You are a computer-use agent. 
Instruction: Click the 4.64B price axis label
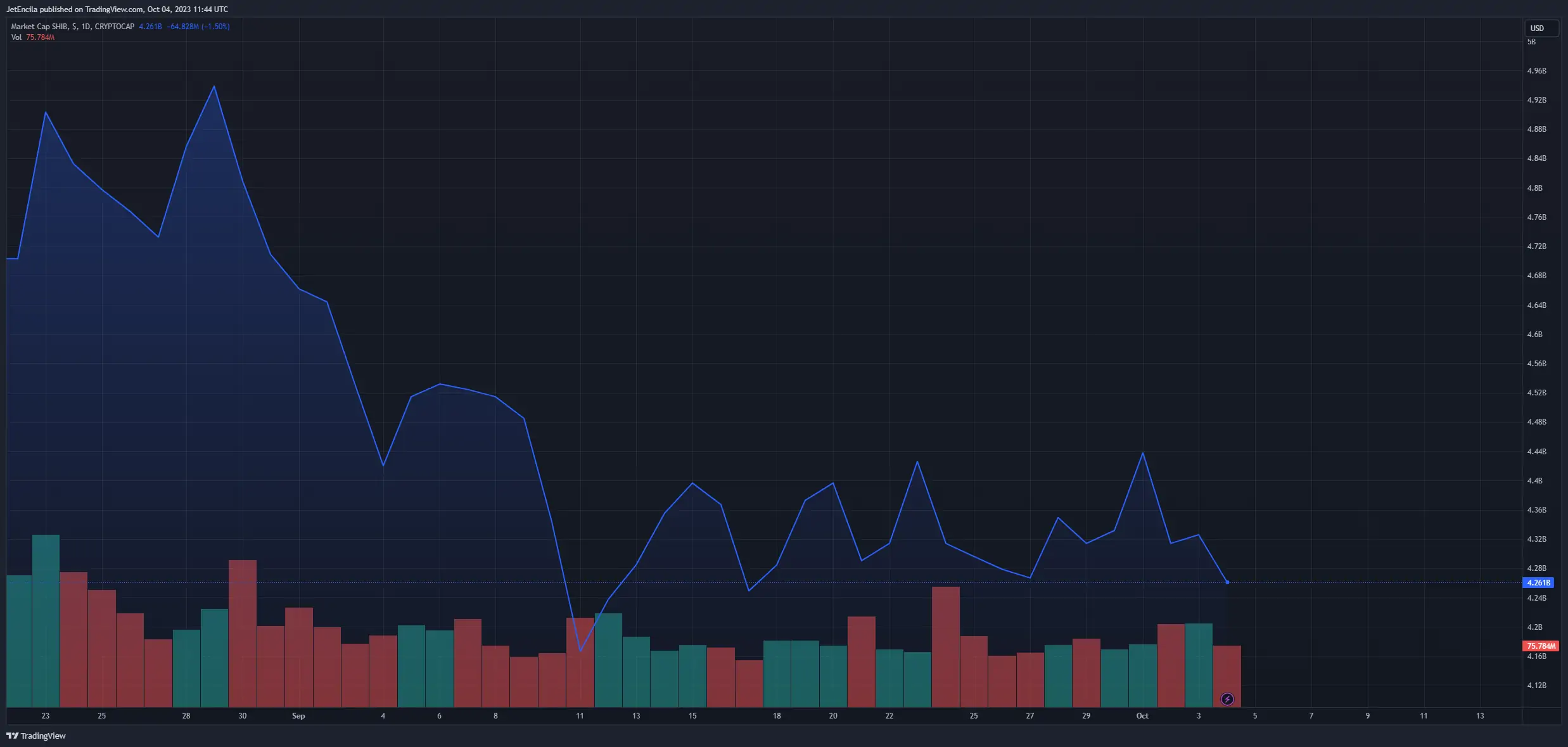click(1536, 305)
